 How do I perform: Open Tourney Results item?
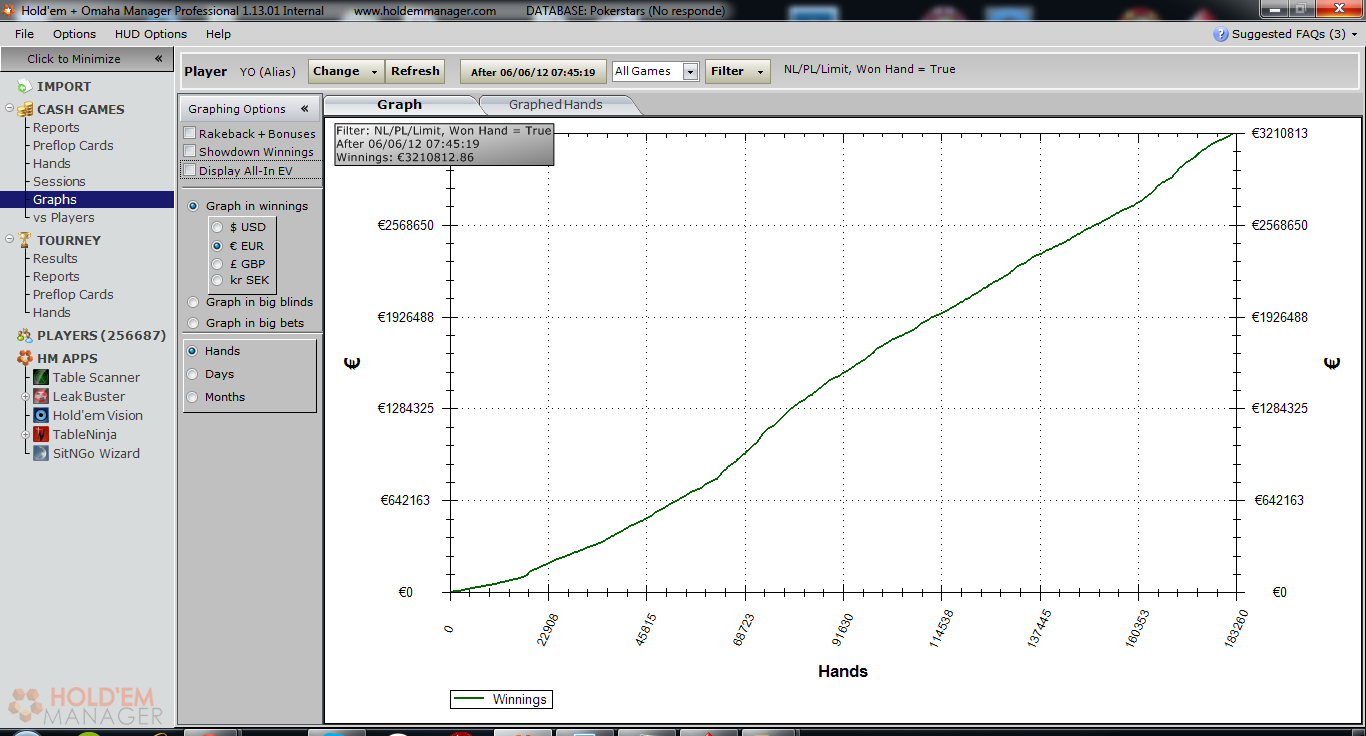(55, 258)
